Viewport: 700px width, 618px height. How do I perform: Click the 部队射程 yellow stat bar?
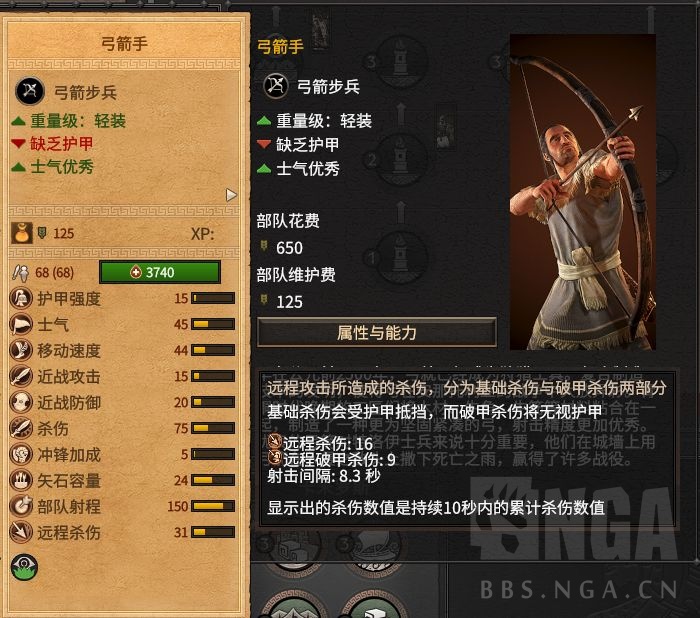[x=213, y=506]
